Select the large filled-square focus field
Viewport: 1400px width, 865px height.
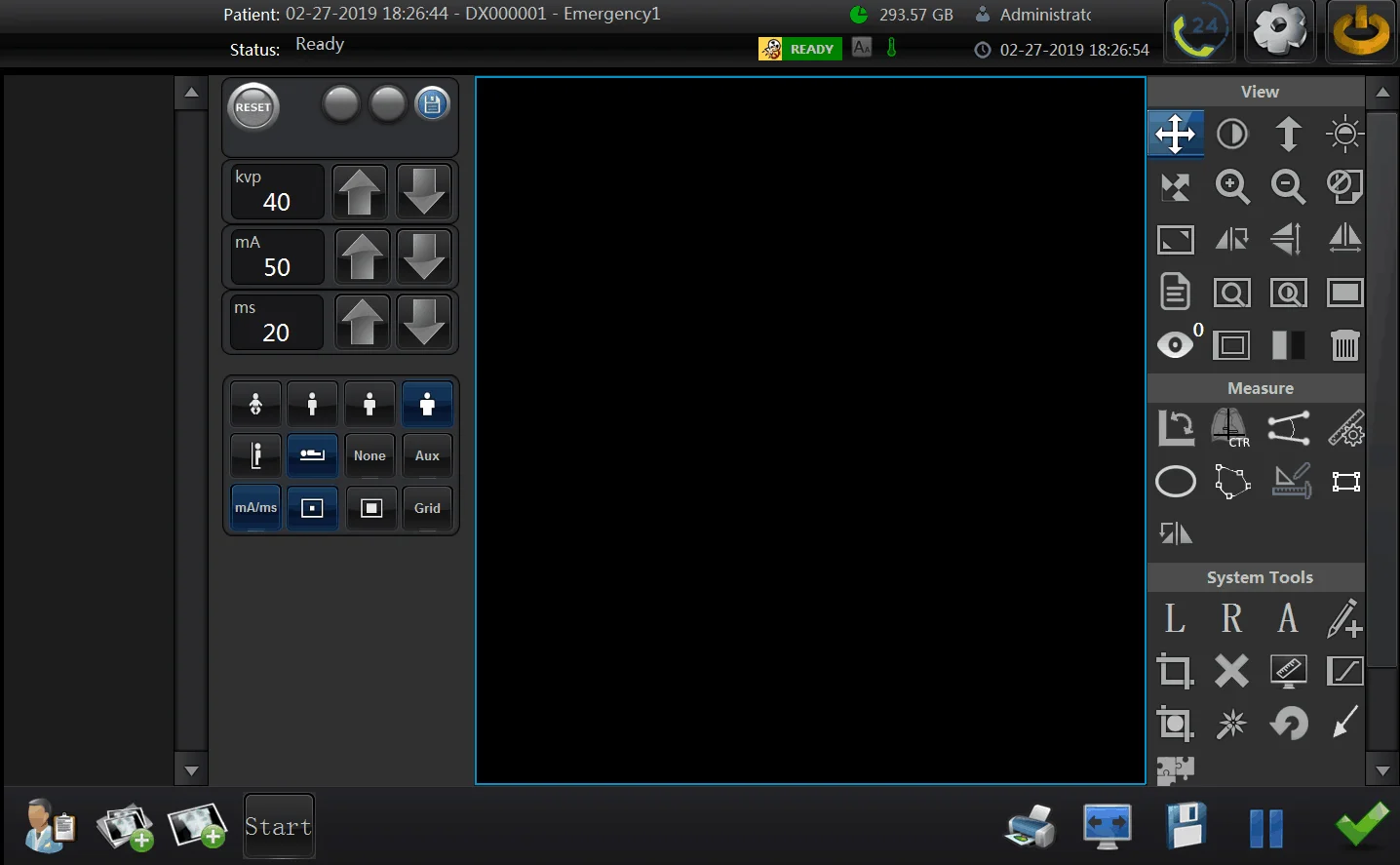click(x=370, y=508)
